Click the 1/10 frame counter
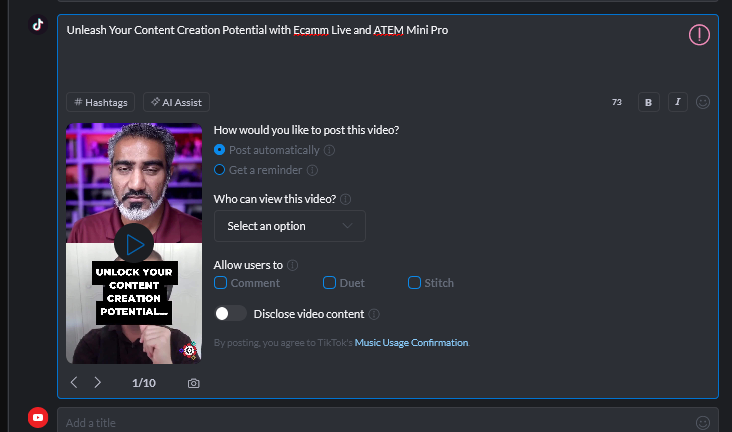 coord(144,383)
